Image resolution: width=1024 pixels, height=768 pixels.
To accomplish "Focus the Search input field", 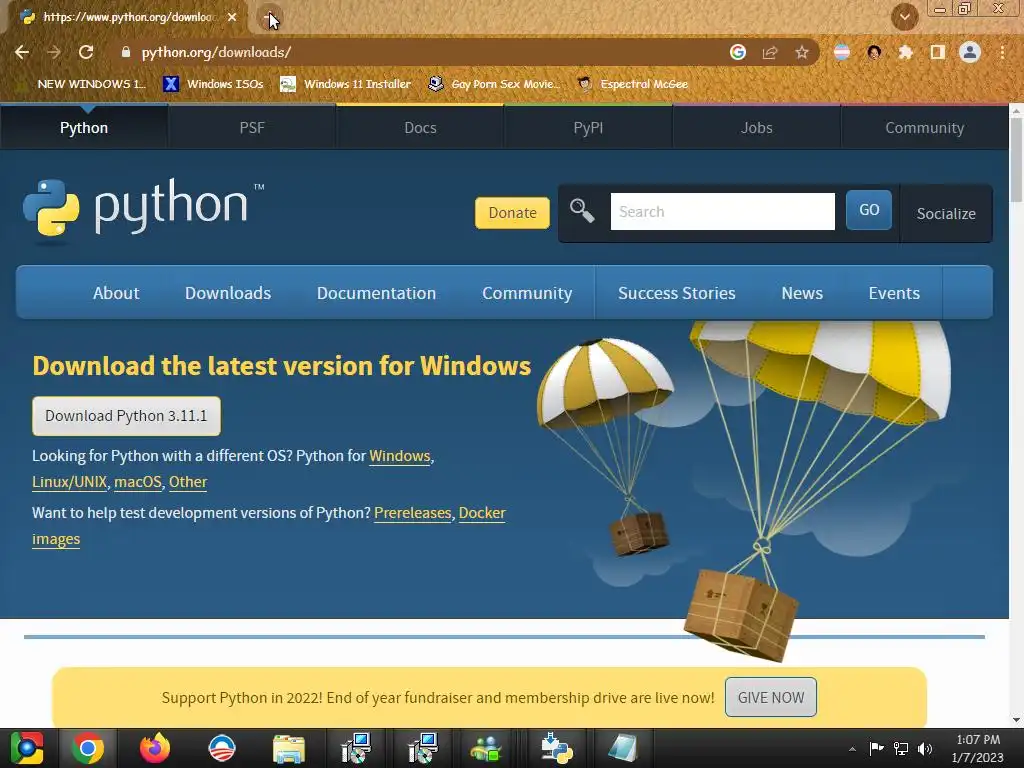I will coord(722,211).
